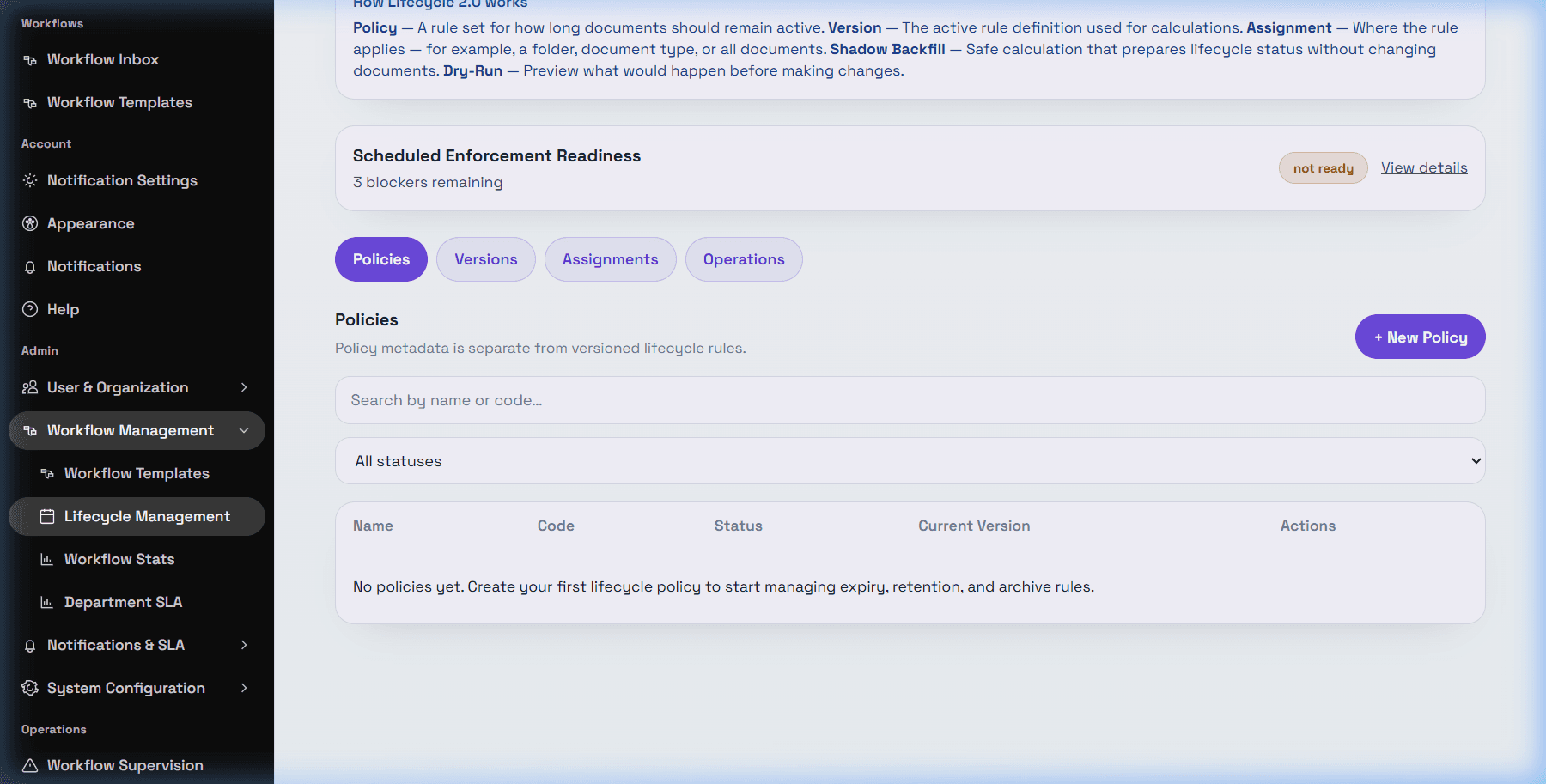Click the 3 blockers remaining text
This screenshot has height=784, width=1546.
click(x=428, y=182)
